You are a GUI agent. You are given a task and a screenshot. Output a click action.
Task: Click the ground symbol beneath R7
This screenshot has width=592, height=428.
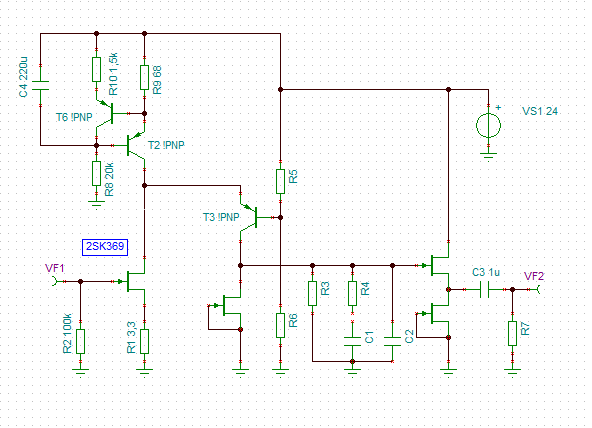(x=512, y=372)
